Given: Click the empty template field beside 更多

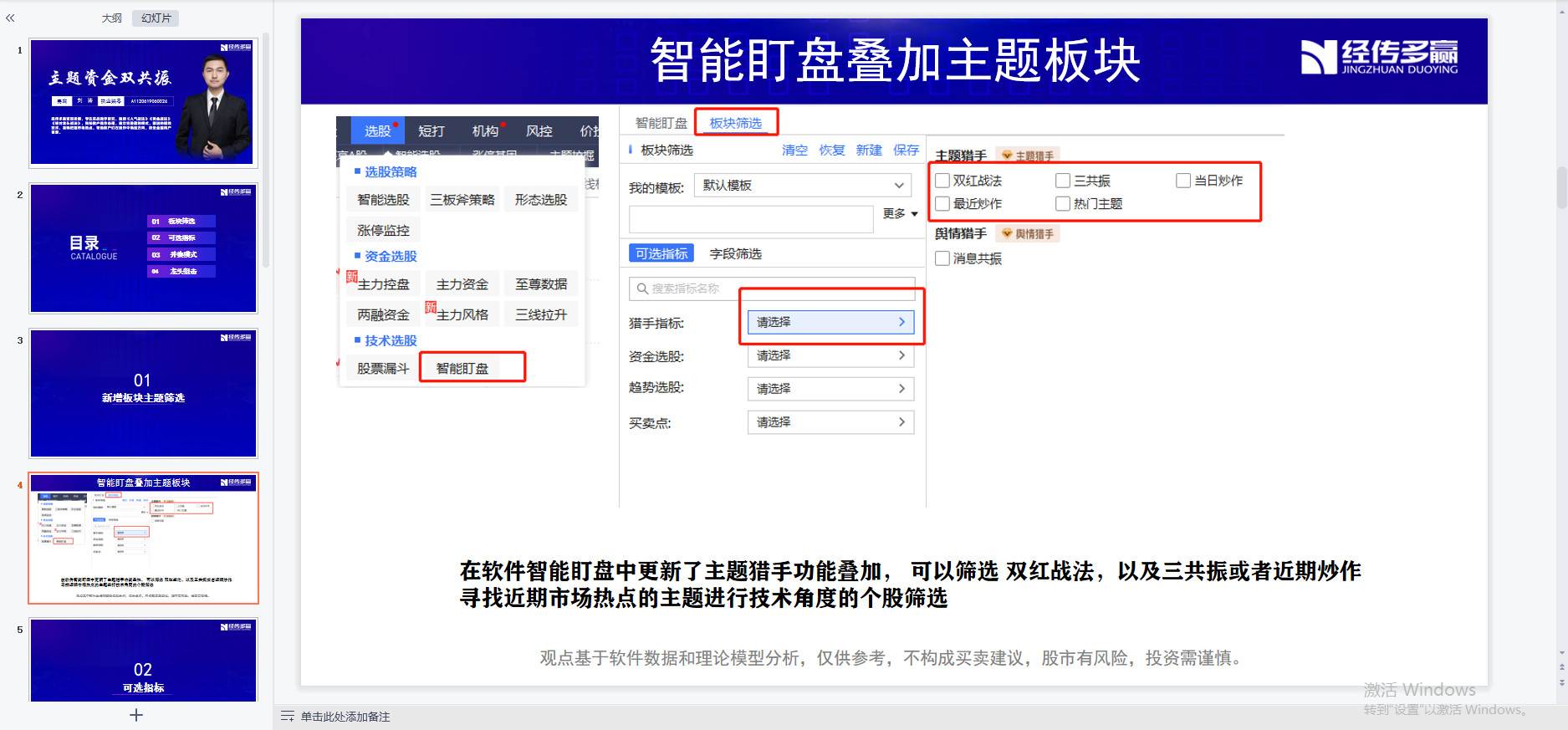Looking at the screenshot, I should coord(751,219).
